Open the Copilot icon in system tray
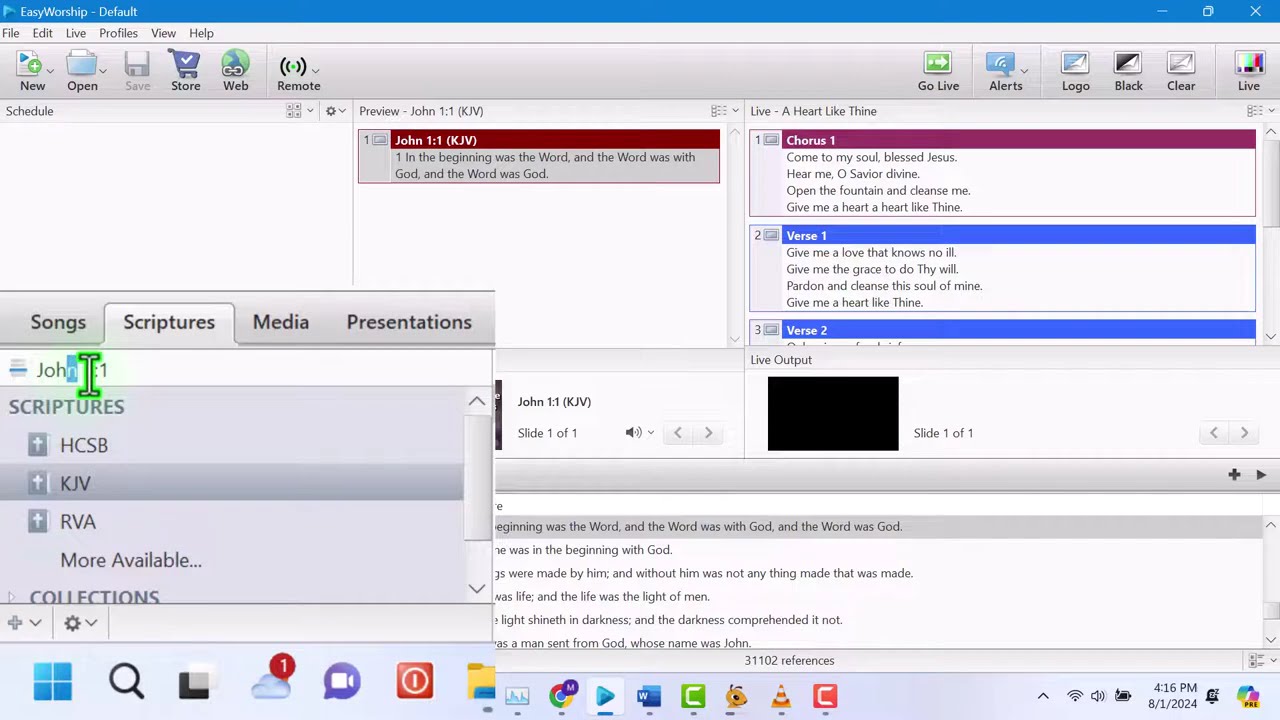Viewport: 1280px width, 720px height. [x=1247, y=696]
